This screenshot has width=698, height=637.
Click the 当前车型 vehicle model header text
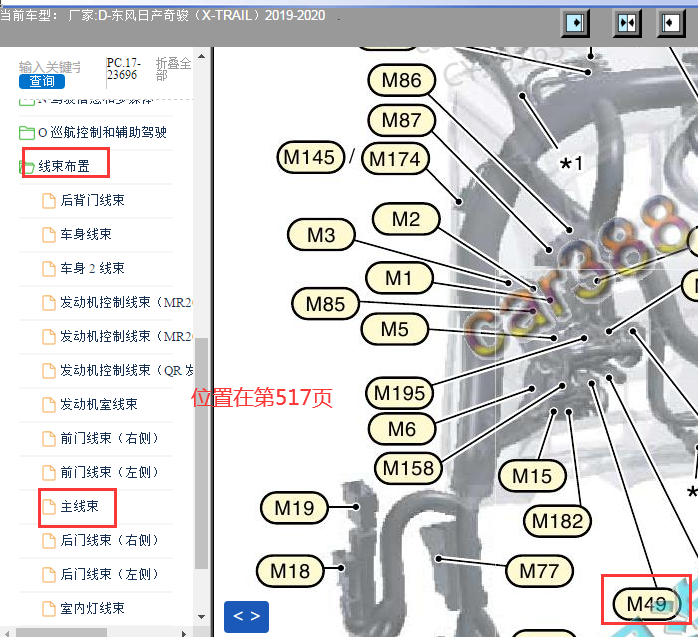[x=162, y=16]
